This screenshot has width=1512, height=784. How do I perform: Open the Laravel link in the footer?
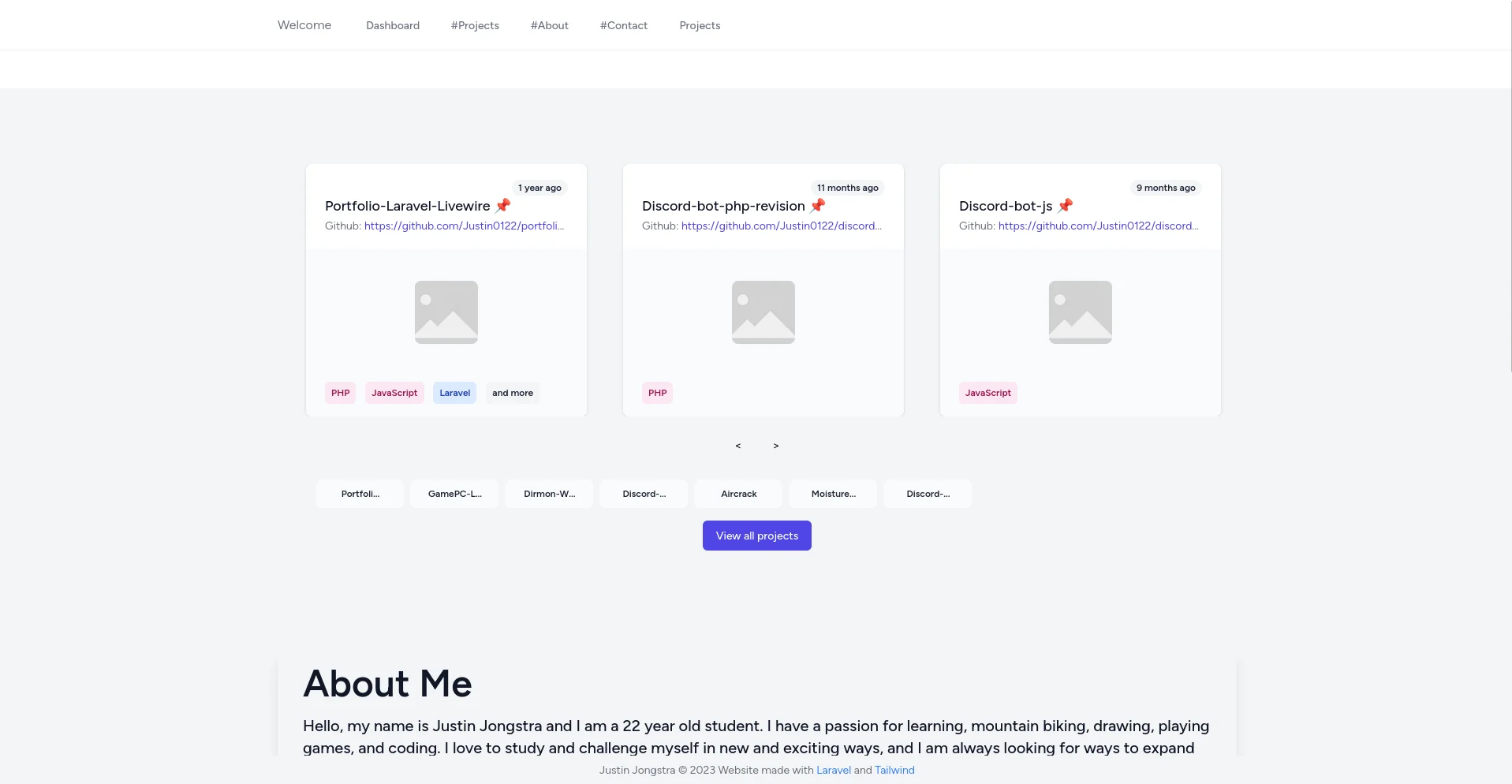coord(833,770)
